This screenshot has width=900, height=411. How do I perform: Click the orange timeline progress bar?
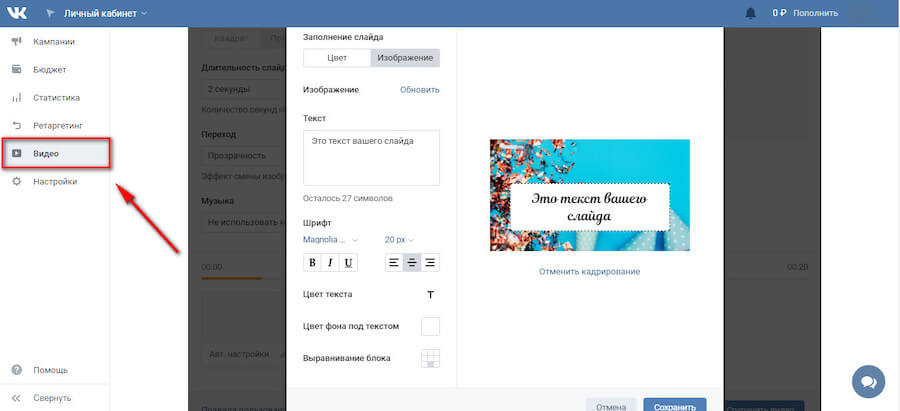coord(231,278)
